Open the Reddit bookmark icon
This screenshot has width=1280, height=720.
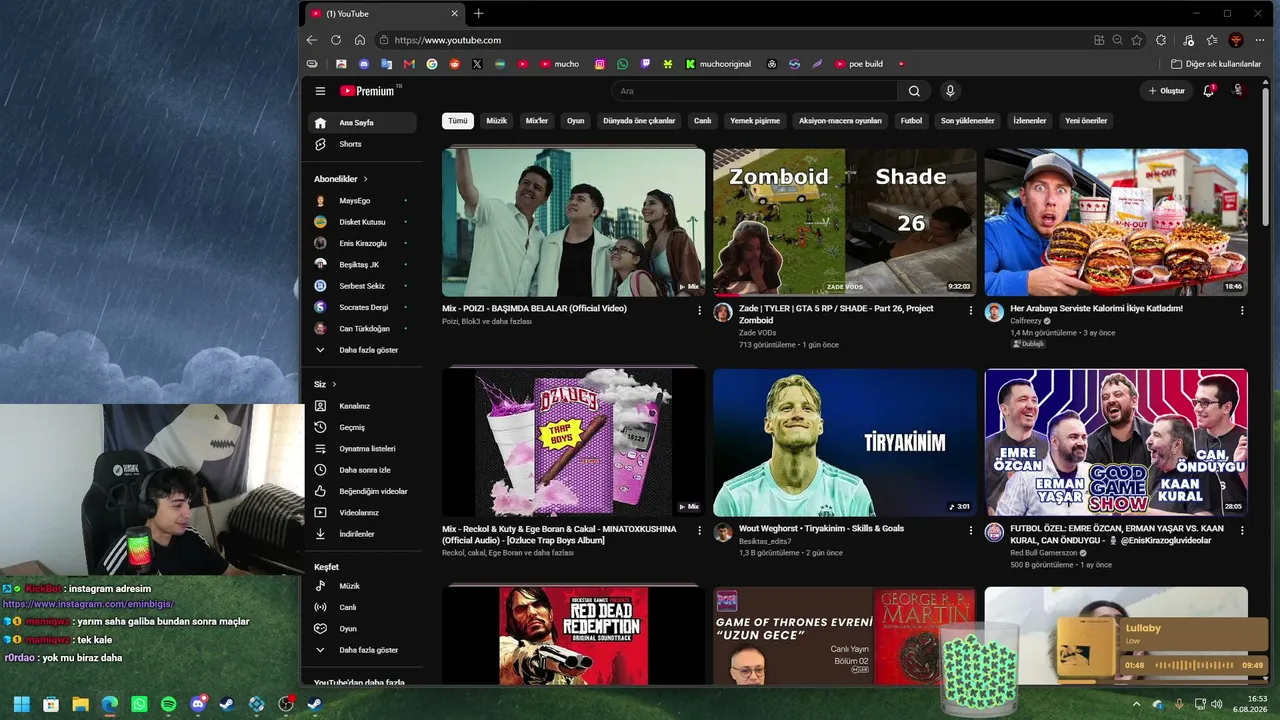point(455,64)
